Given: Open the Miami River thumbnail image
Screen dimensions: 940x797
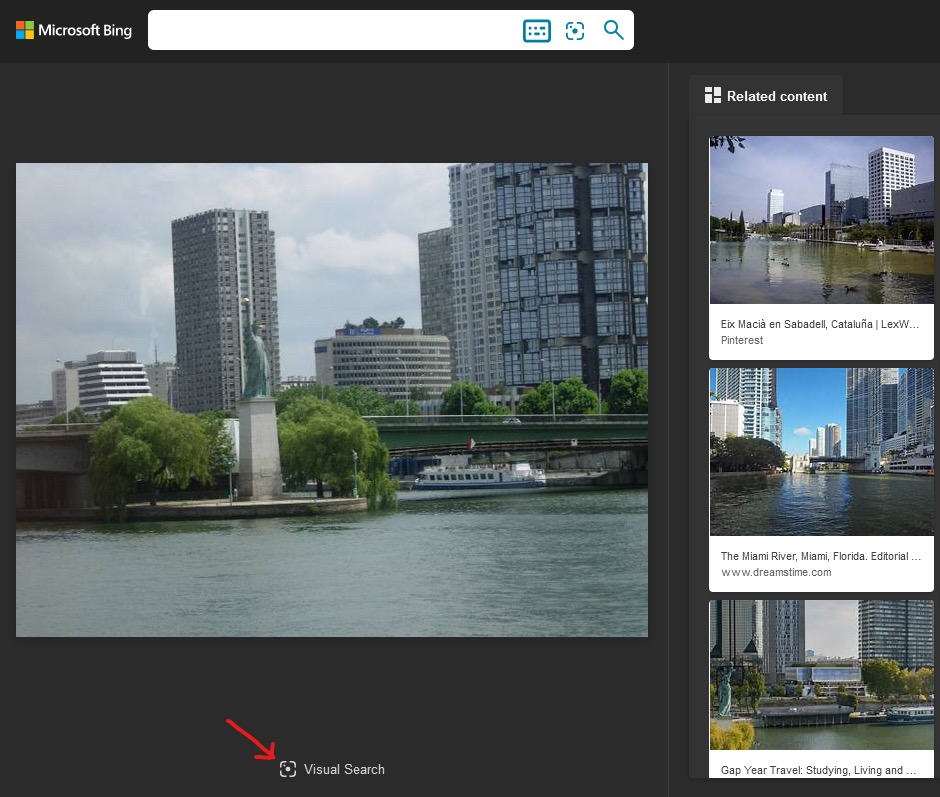Looking at the screenshot, I should pyautogui.click(x=821, y=452).
